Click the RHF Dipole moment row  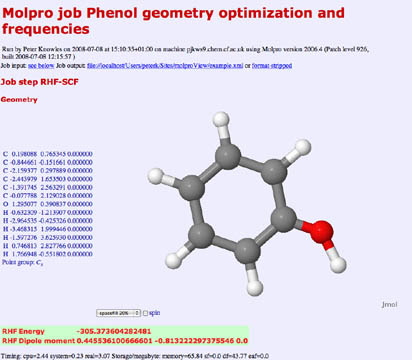tap(125, 341)
